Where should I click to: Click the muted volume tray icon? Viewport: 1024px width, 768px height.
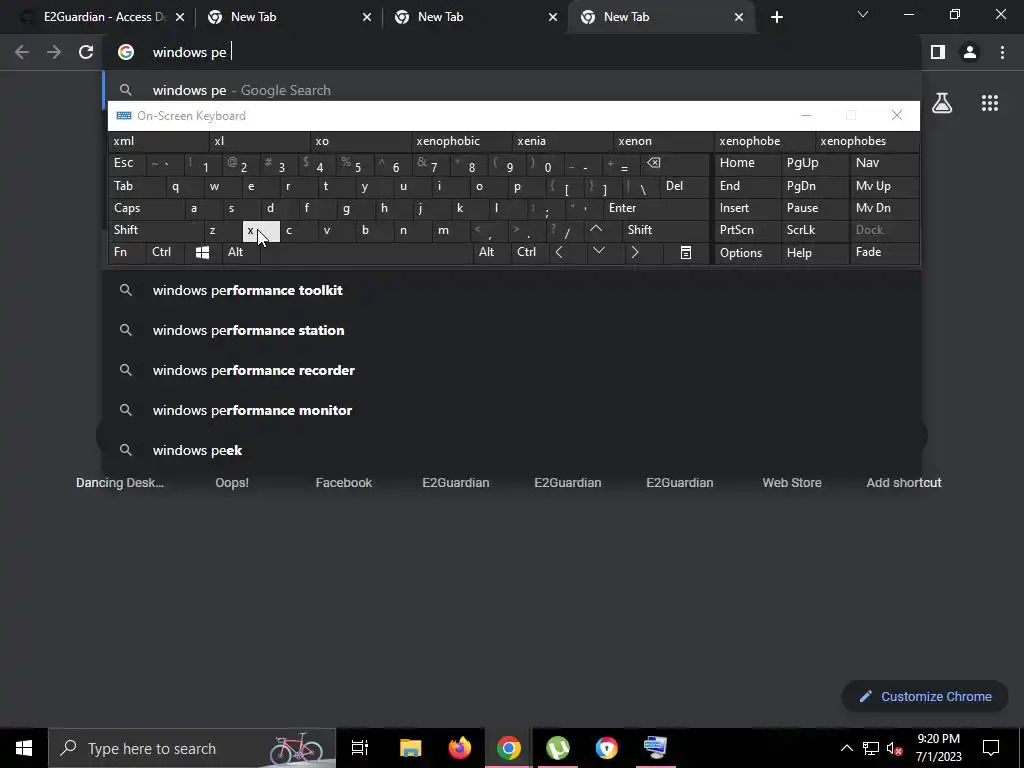point(895,748)
